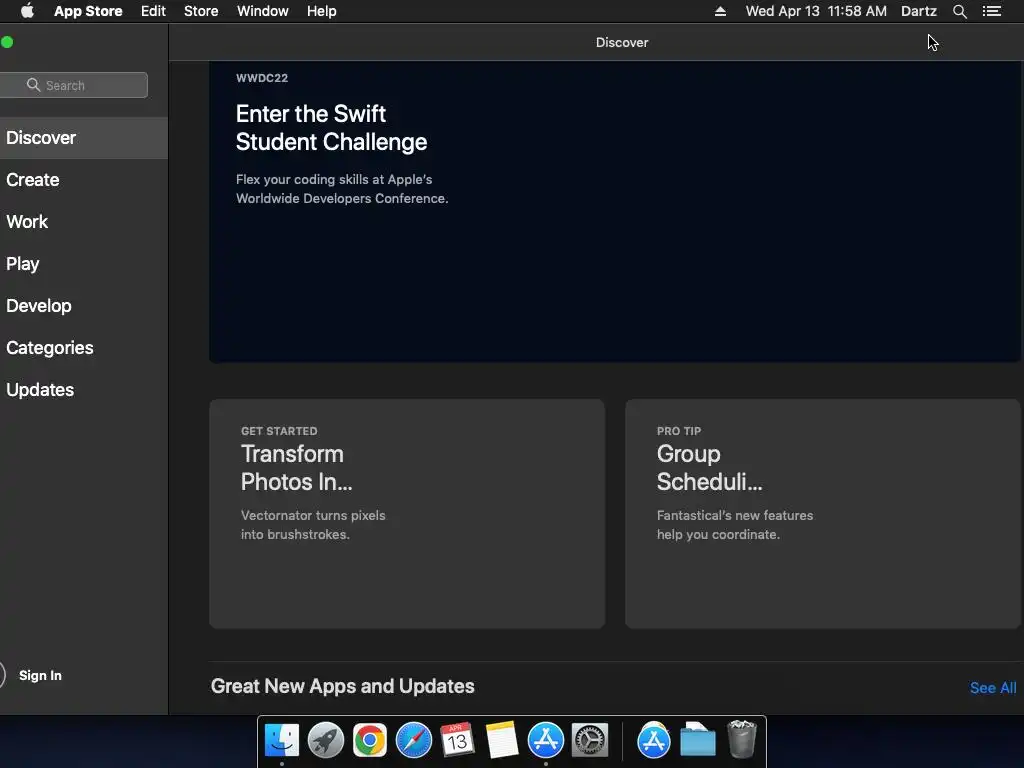The height and width of the screenshot is (768, 1024).
Task: Click Fantastical's new features description text
Action: (x=735, y=525)
